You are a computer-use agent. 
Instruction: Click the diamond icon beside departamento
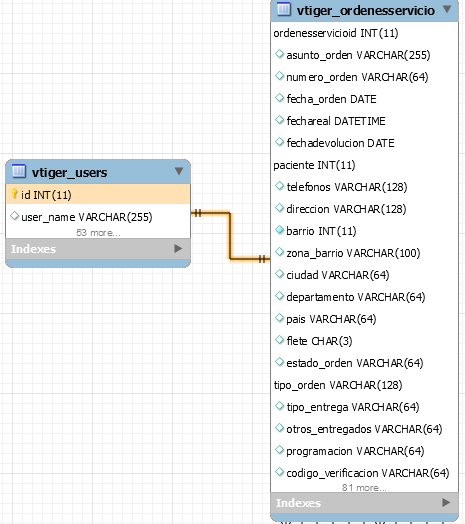pos(279,296)
